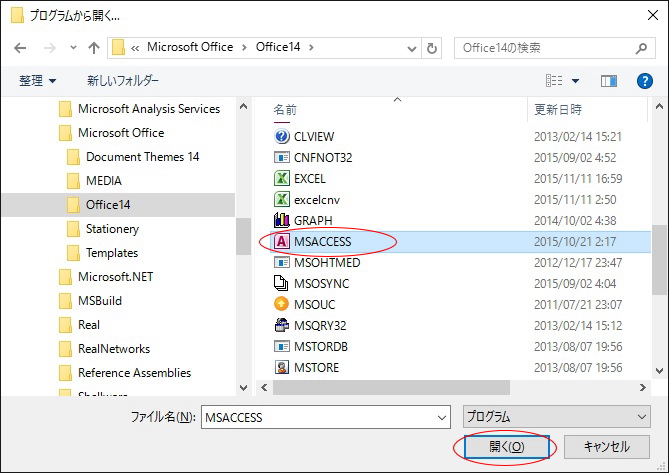Screen dimensions: 669x473
Task: Expand the chevron after Office14 breadcrumb
Action: pos(311,47)
